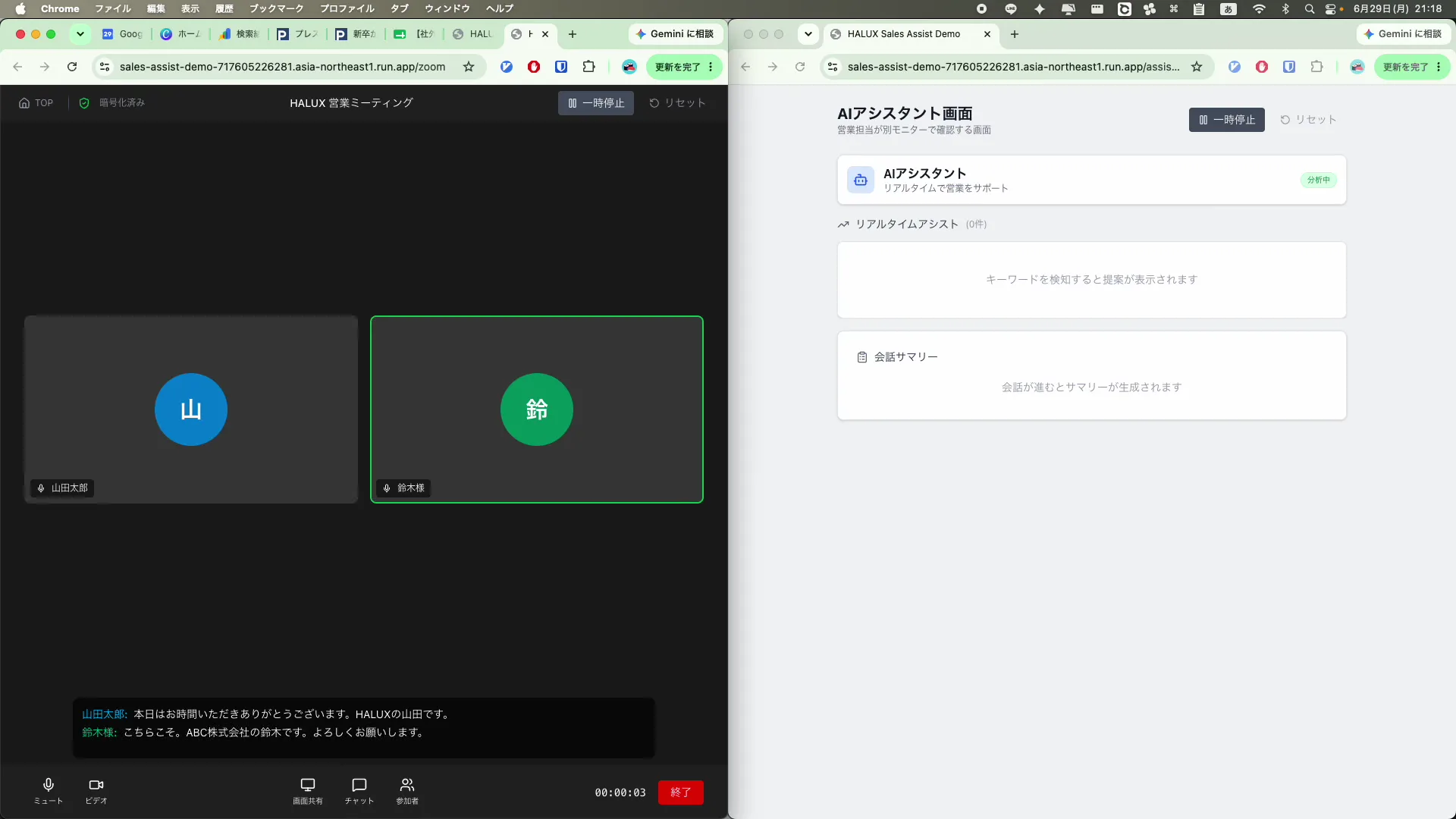Screen dimensions: 1456x819
Task: Open Gemini に相談 in right window
Action: coord(1403,34)
